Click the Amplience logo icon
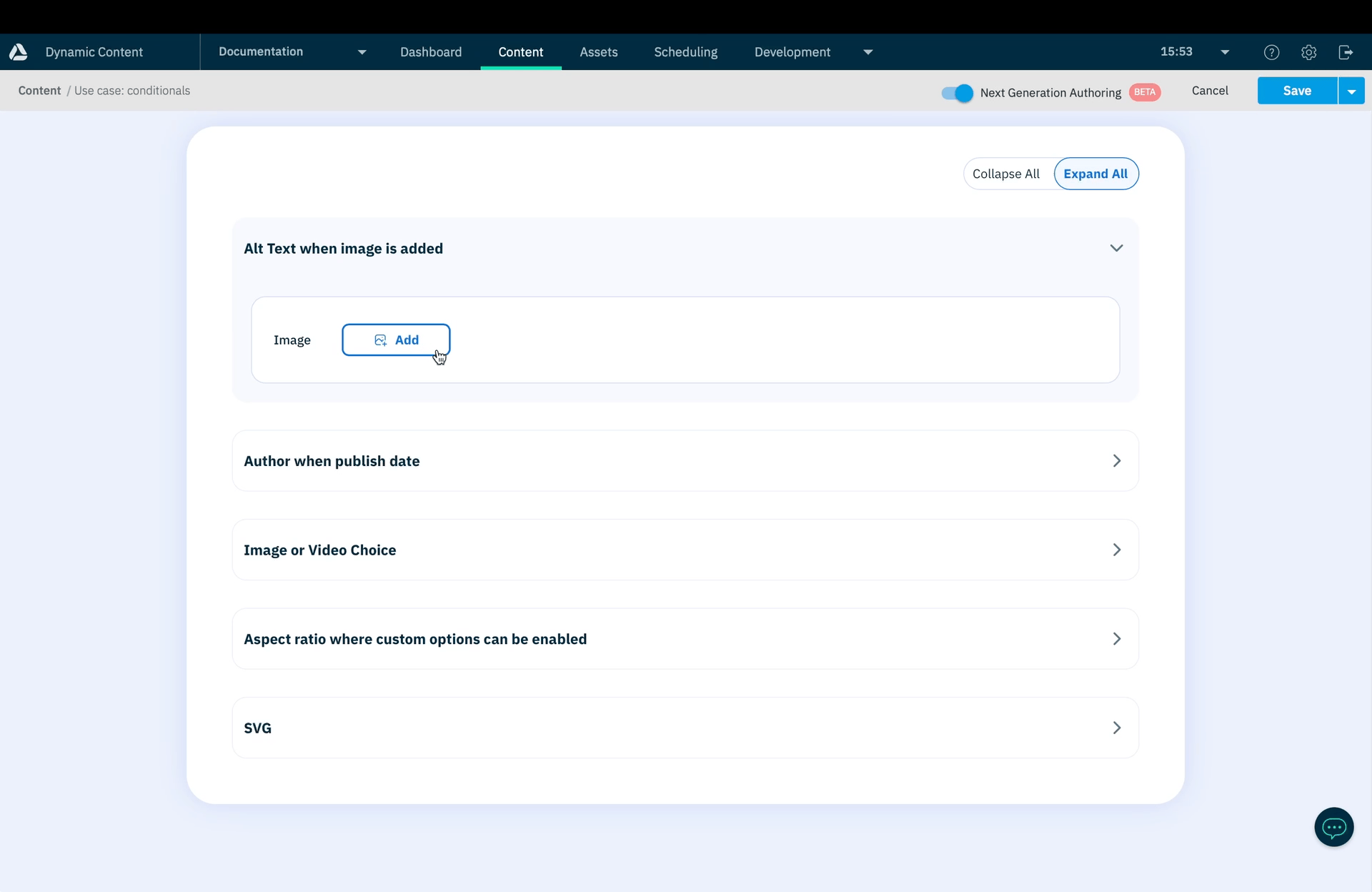This screenshot has width=1372, height=892. coord(19,52)
